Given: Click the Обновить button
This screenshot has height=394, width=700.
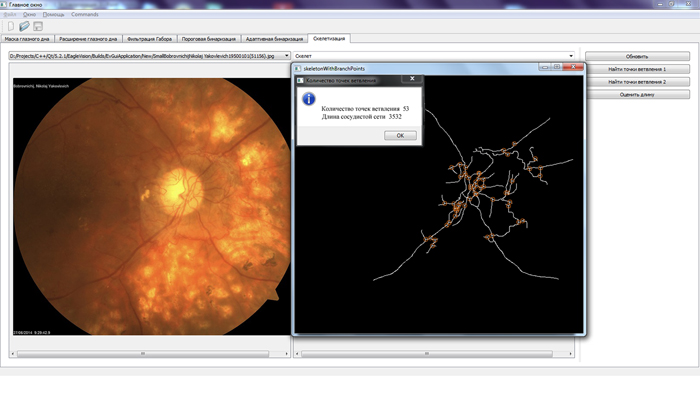Looking at the screenshot, I should (x=637, y=56).
